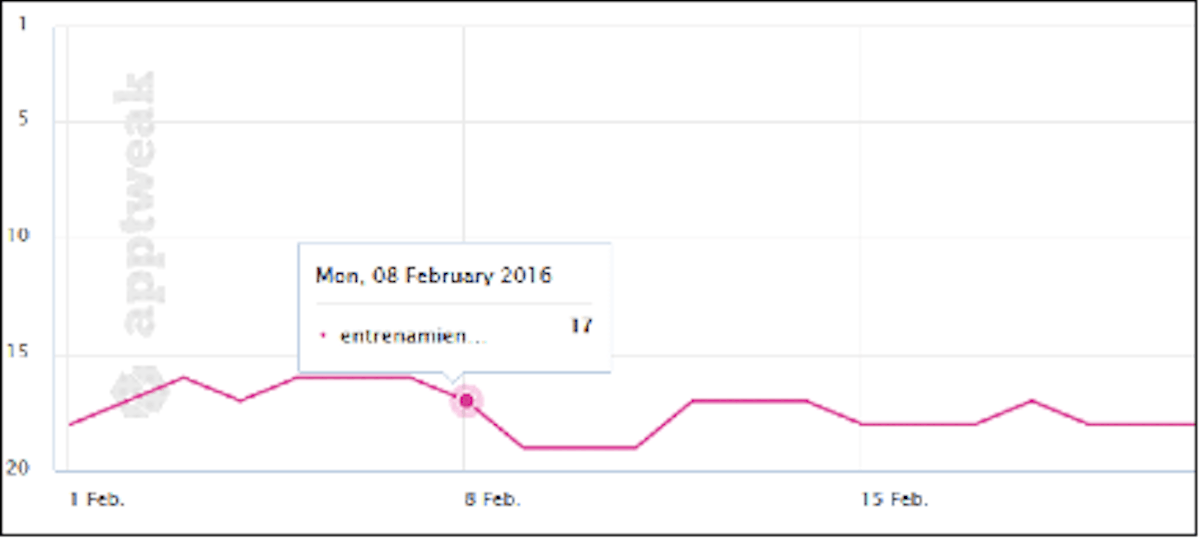
Task: Click the line peak on 3 Feb
Action: [183, 377]
